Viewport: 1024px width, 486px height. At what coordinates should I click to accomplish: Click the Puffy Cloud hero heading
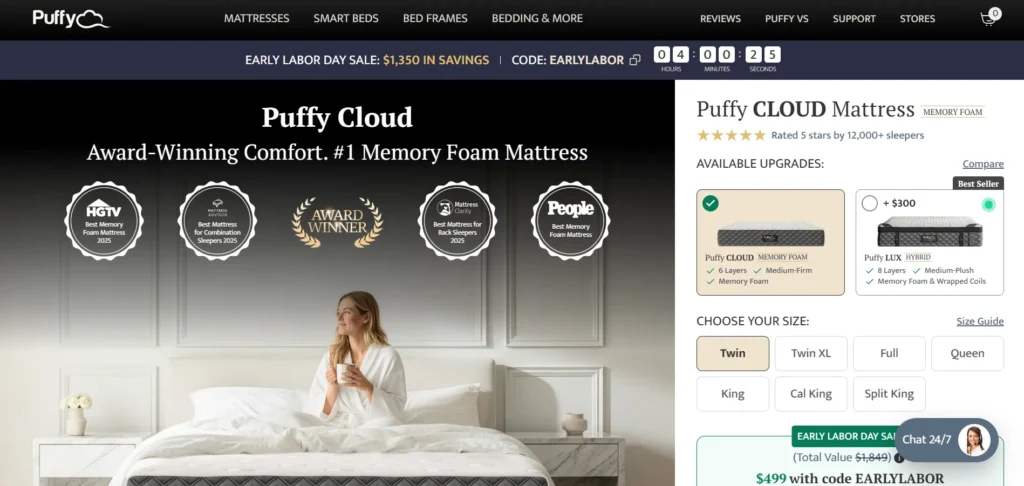click(x=337, y=118)
